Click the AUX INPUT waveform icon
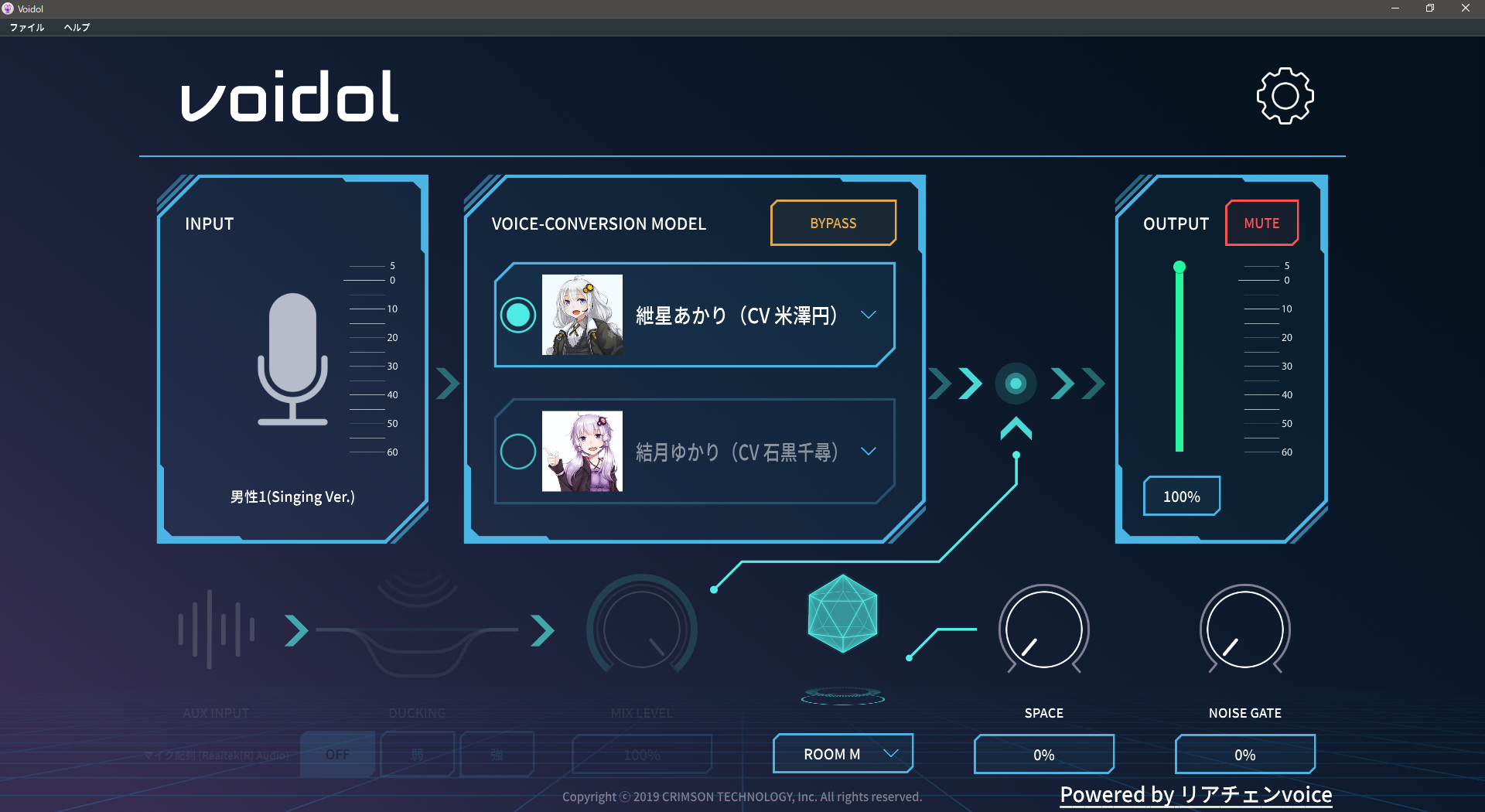The image size is (1485, 812). [x=216, y=629]
